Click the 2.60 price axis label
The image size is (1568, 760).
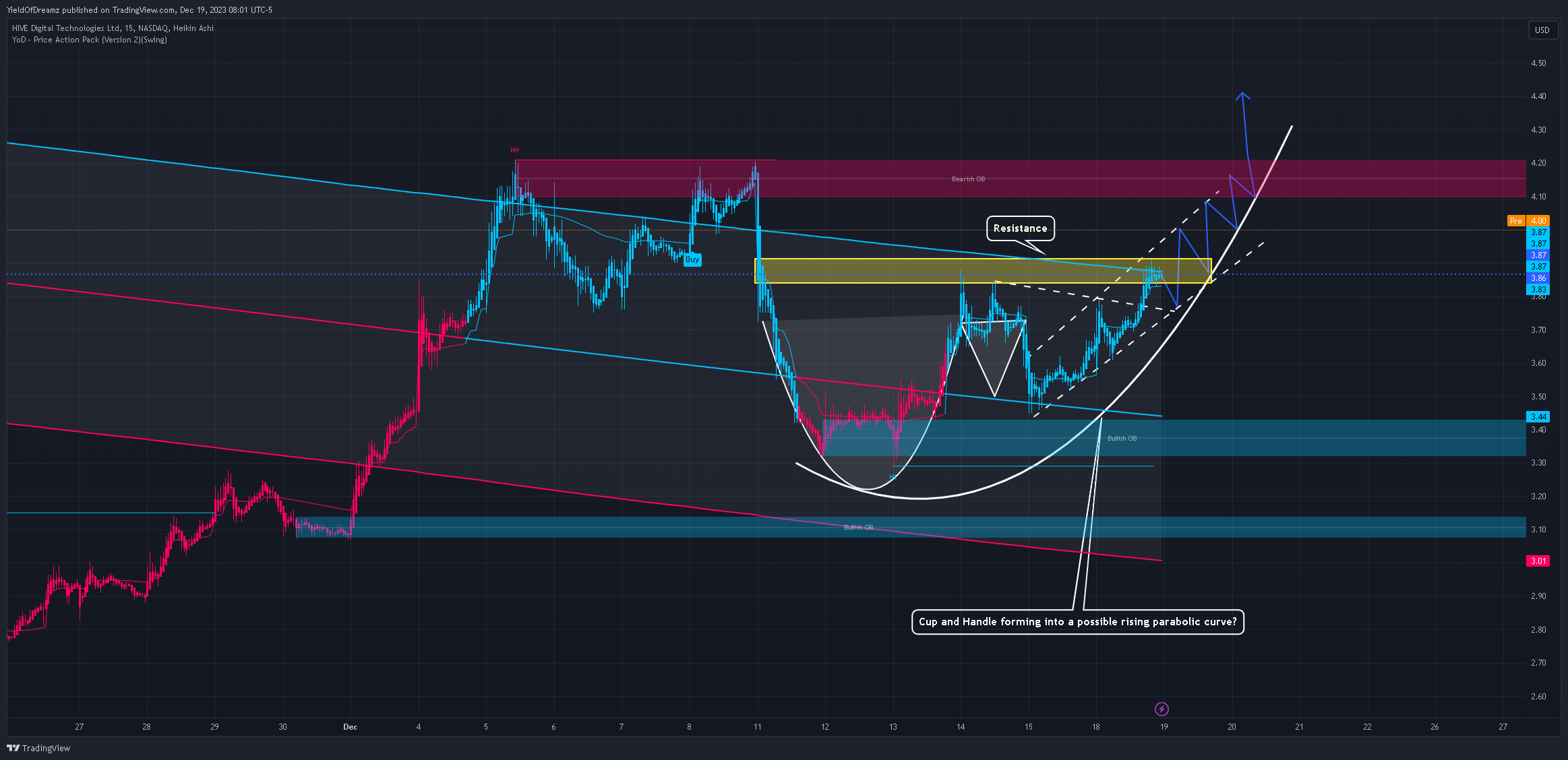pos(1538,696)
